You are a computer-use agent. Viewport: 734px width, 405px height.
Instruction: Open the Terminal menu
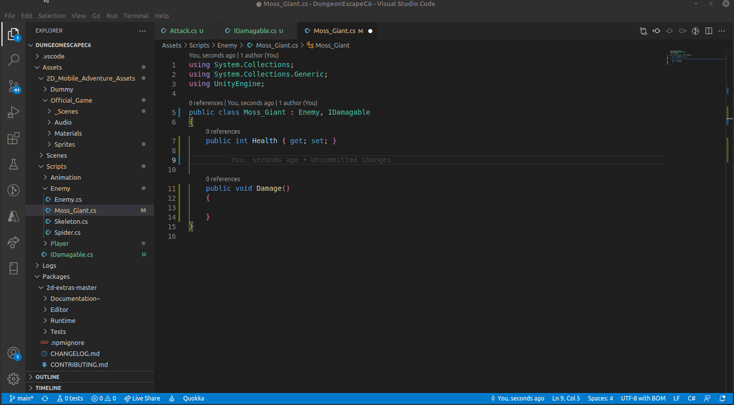136,15
